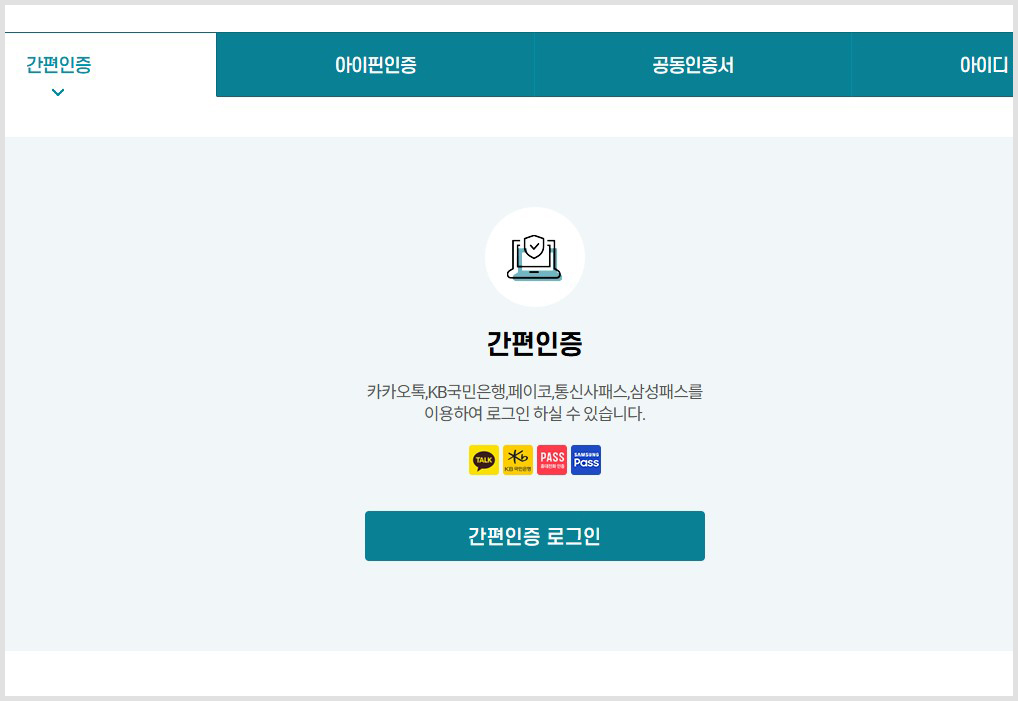Switch to the 아이핀인증 tab
Screen dimensions: 1018x701
[373, 64]
